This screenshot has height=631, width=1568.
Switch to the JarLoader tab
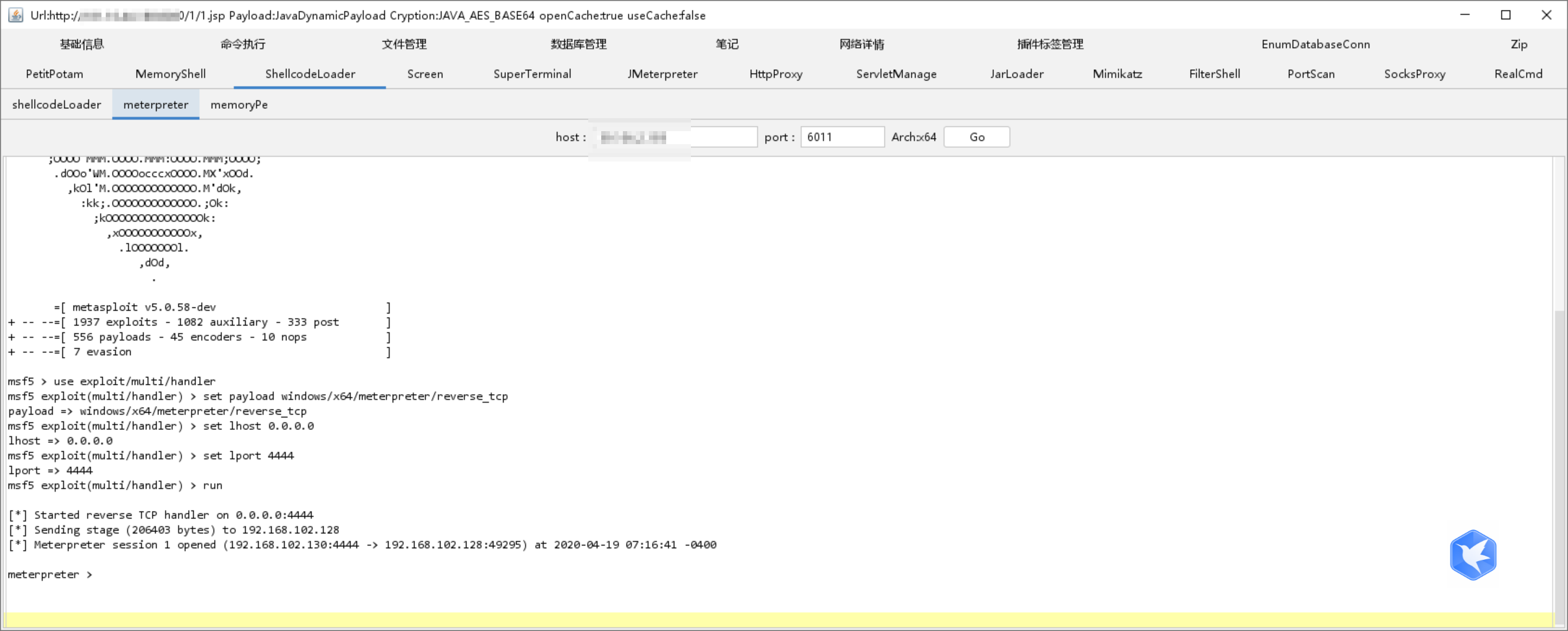click(1017, 74)
